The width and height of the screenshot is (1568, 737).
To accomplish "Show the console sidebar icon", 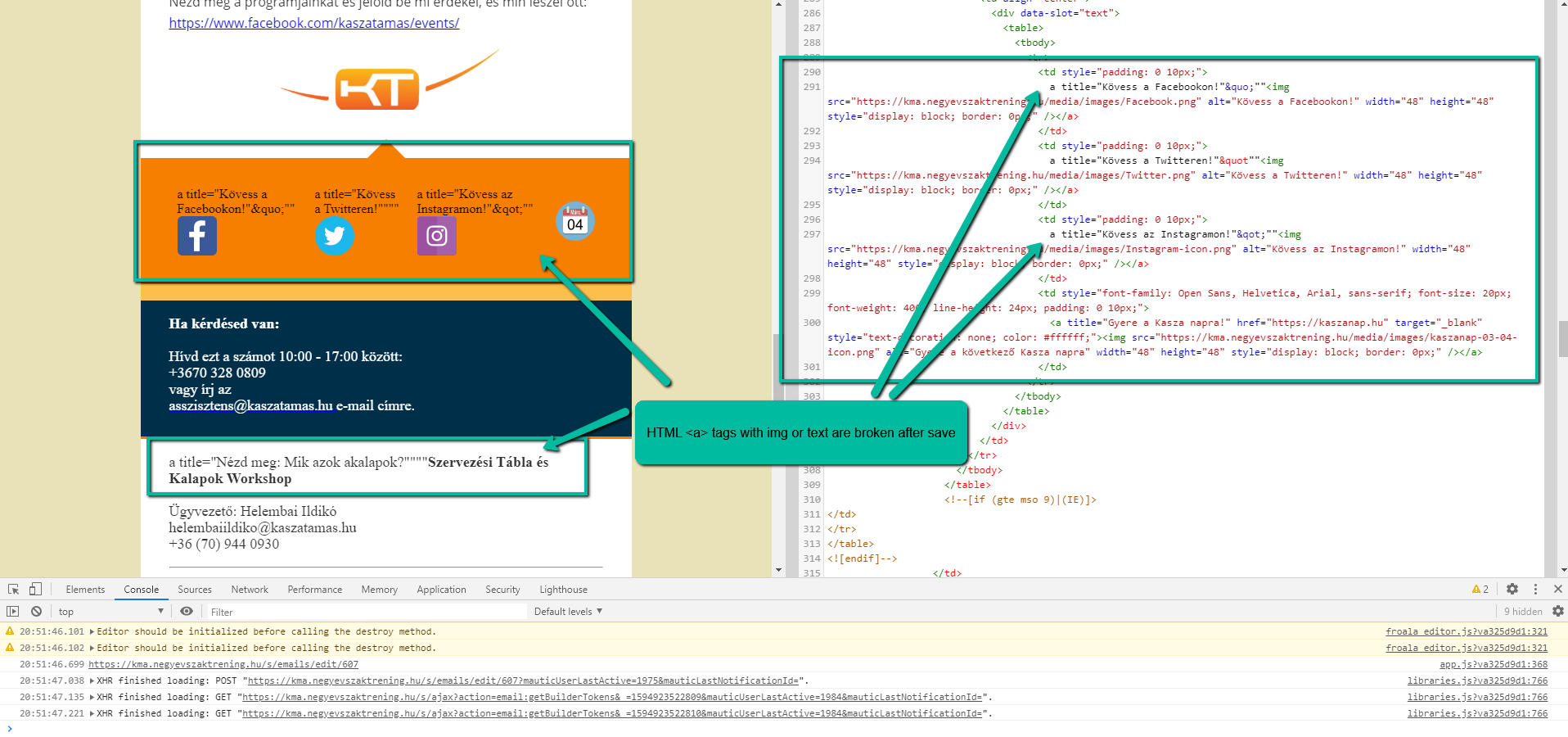I will coord(12,611).
